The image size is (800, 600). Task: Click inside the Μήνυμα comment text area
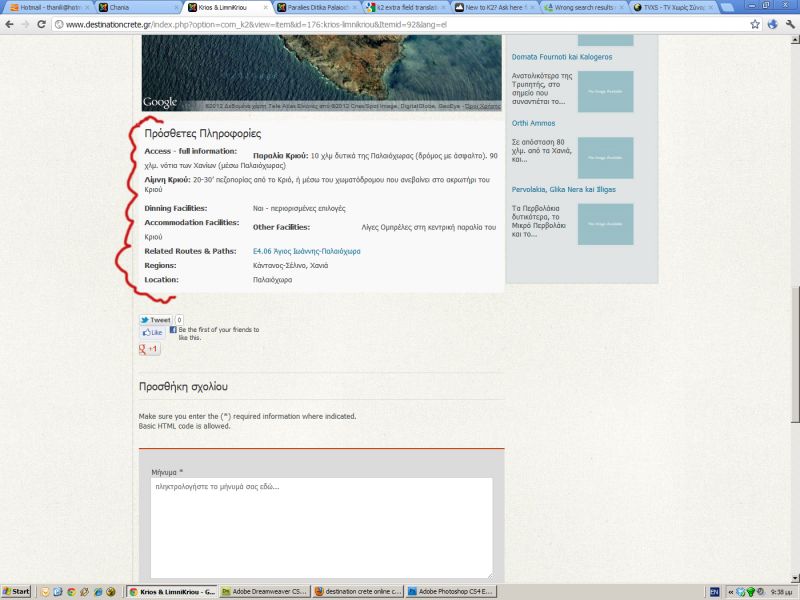(x=321, y=527)
